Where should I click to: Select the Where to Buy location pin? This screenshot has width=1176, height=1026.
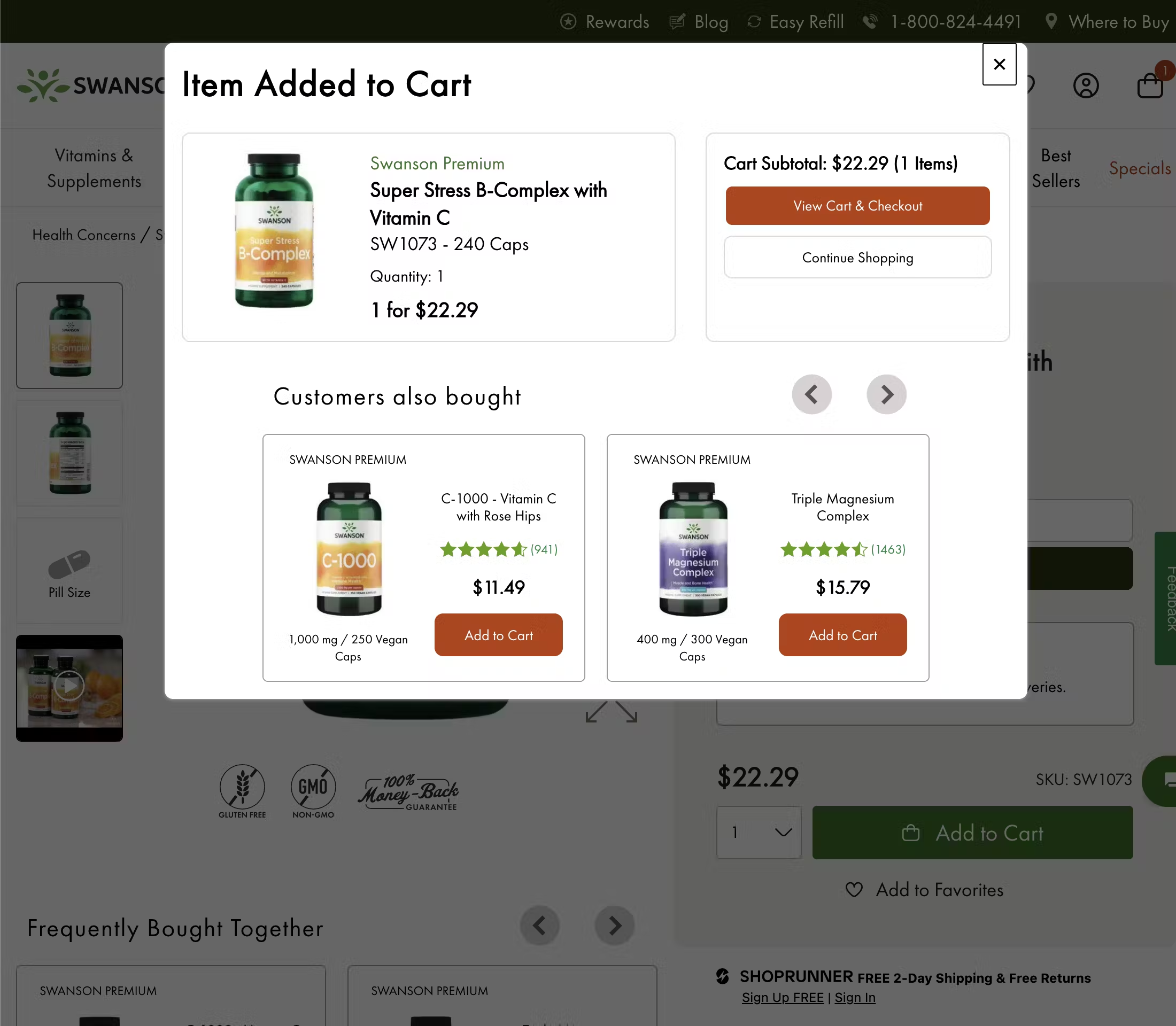tap(1051, 21)
